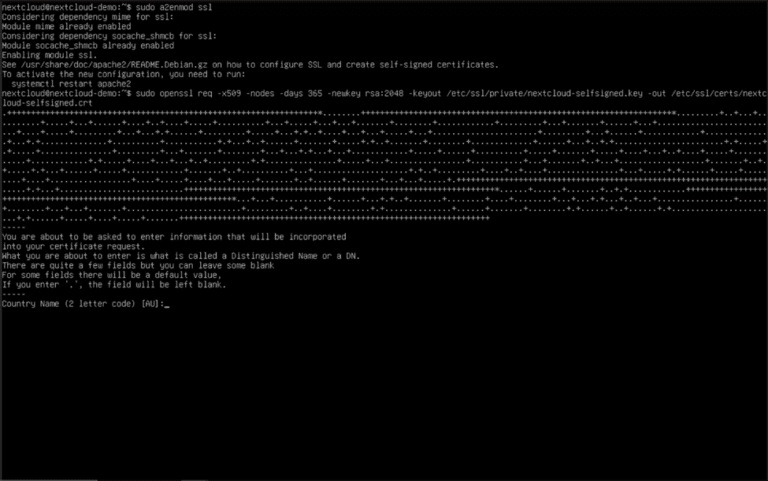Click 'For some fields there will be' line

point(112,275)
